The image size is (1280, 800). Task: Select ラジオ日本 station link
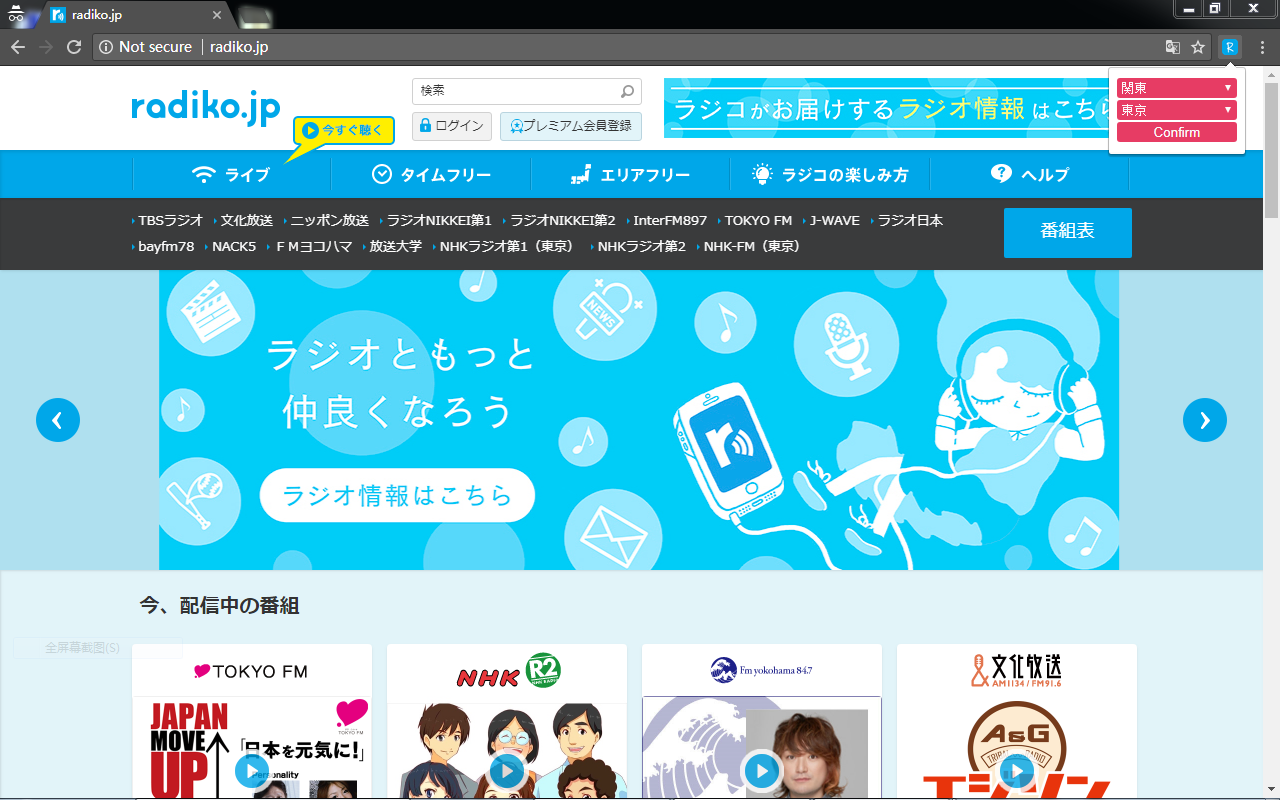pos(911,220)
